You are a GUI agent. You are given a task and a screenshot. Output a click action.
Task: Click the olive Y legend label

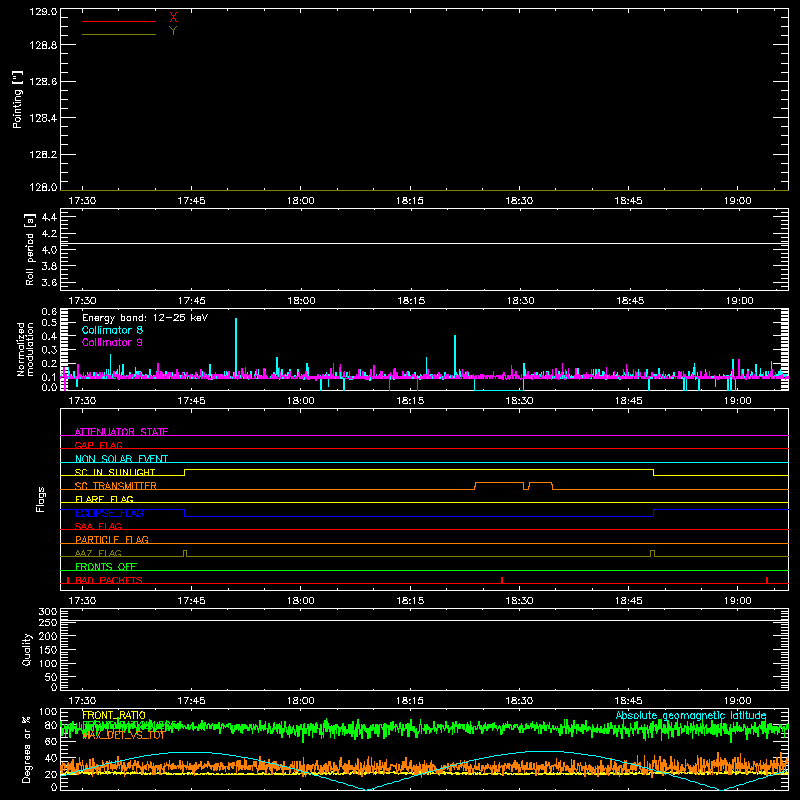pos(173,31)
